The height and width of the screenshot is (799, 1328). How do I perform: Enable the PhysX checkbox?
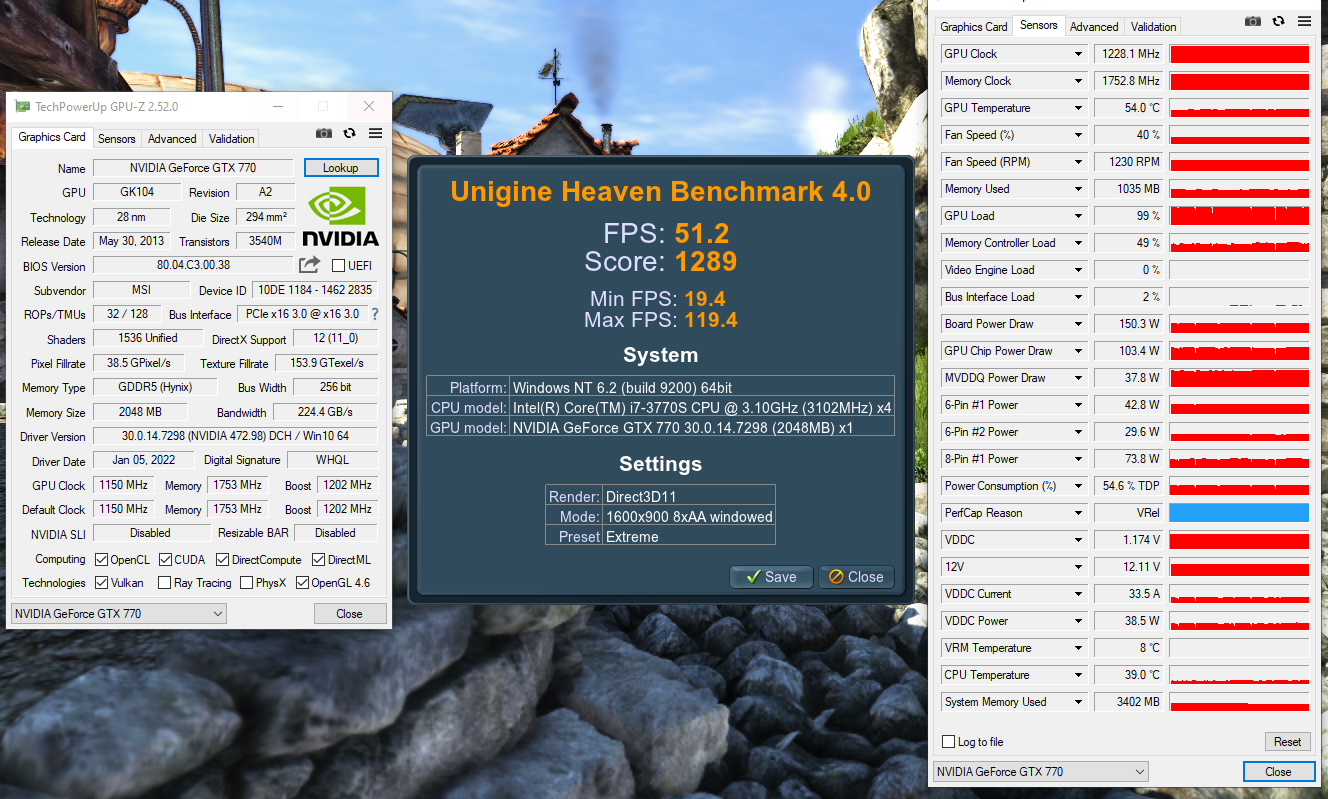pos(246,583)
